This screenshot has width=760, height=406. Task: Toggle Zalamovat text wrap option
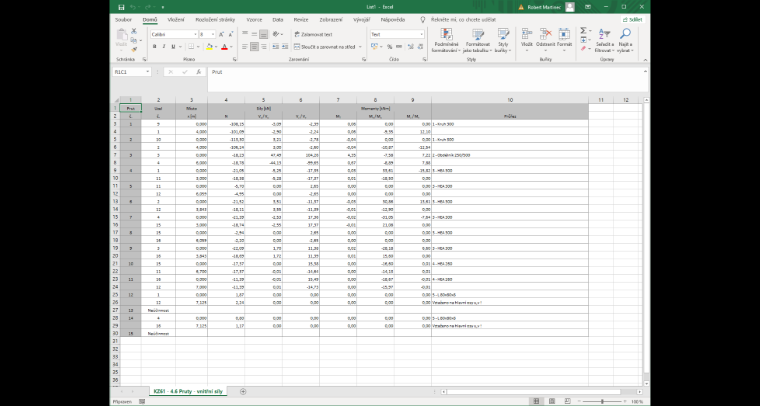pos(314,34)
